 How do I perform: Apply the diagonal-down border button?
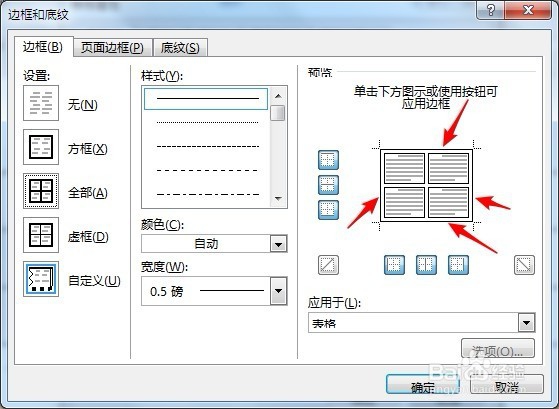(x=524, y=265)
